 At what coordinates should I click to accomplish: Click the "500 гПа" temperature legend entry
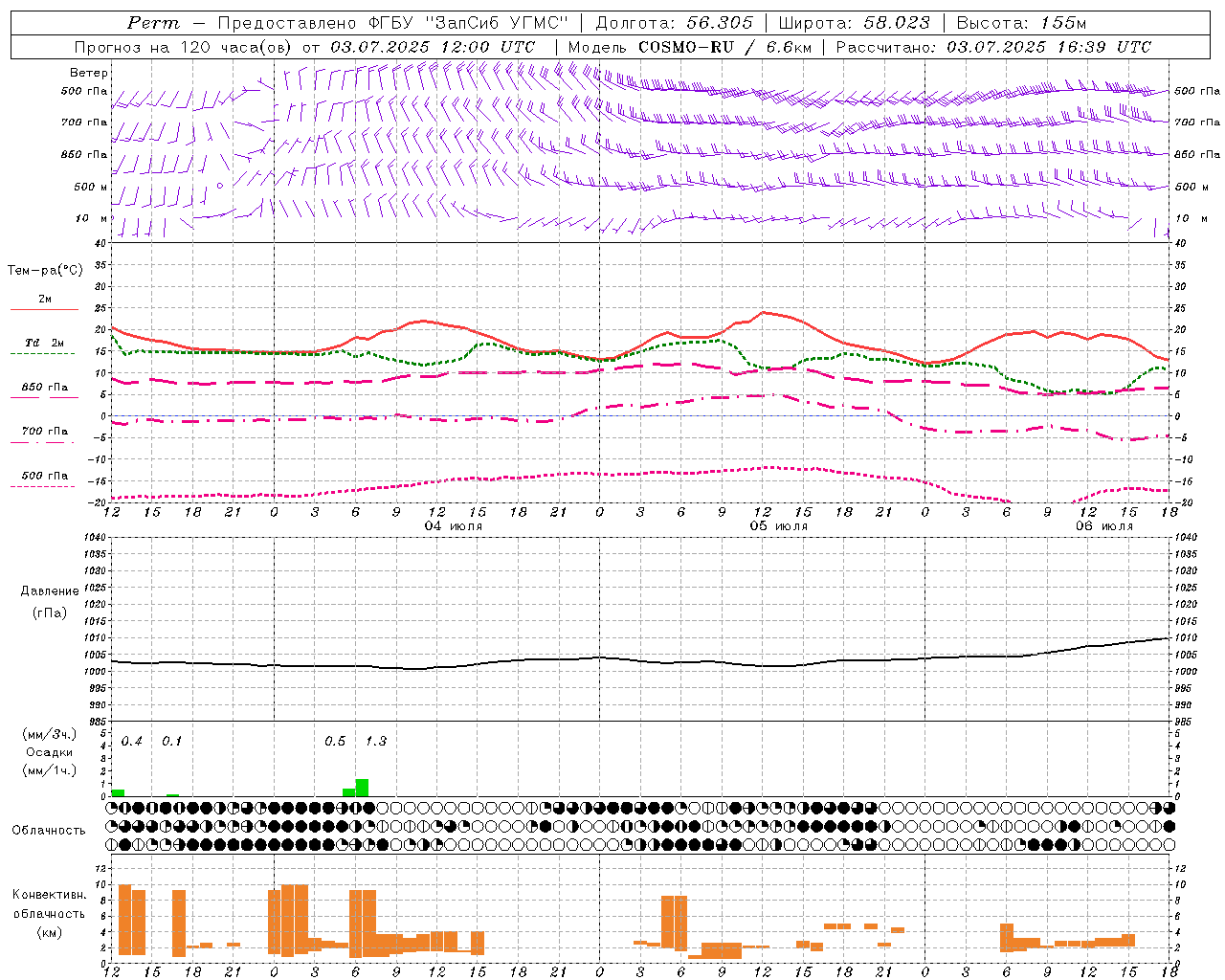click(x=45, y=476)
